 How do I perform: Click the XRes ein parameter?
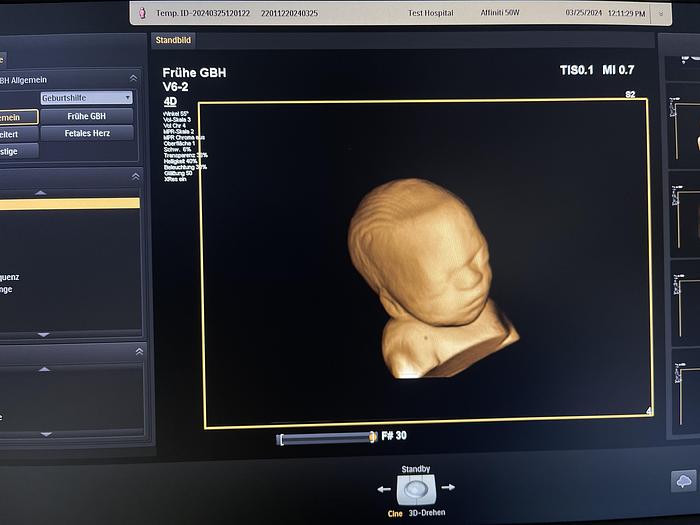[175, 179]
